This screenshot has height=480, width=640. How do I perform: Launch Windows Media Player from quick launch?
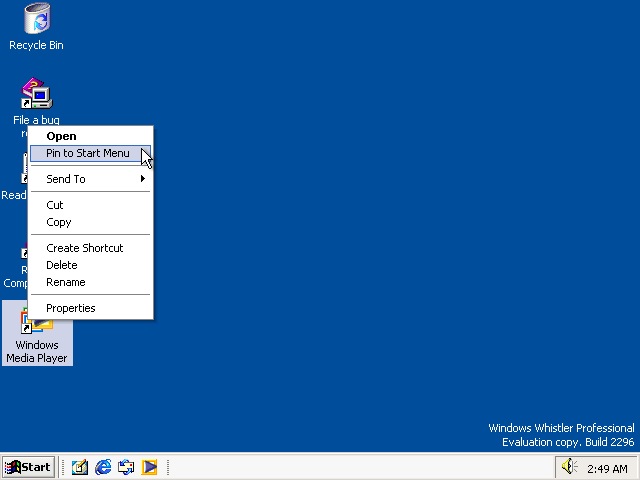tap(149, 467)
